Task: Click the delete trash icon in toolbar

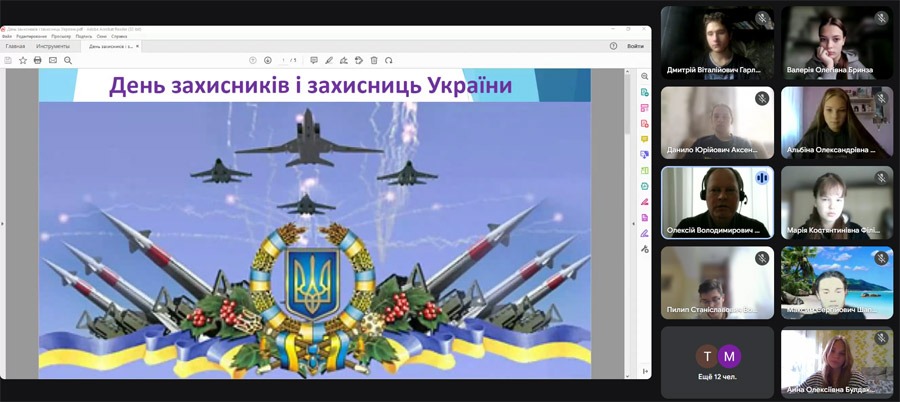Action: (x=373, y=60)
